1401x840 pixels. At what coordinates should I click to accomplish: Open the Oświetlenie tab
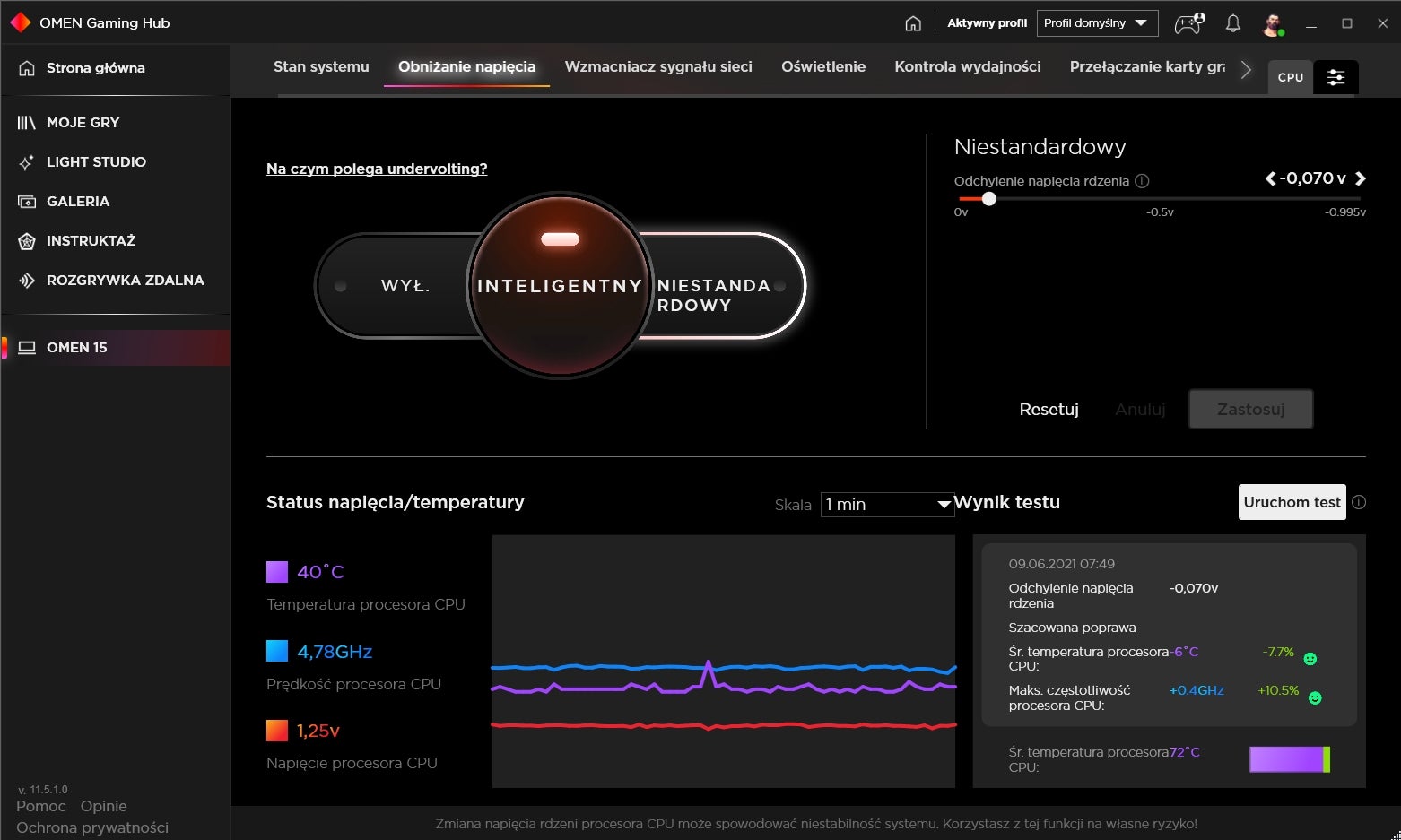(823, 66)
